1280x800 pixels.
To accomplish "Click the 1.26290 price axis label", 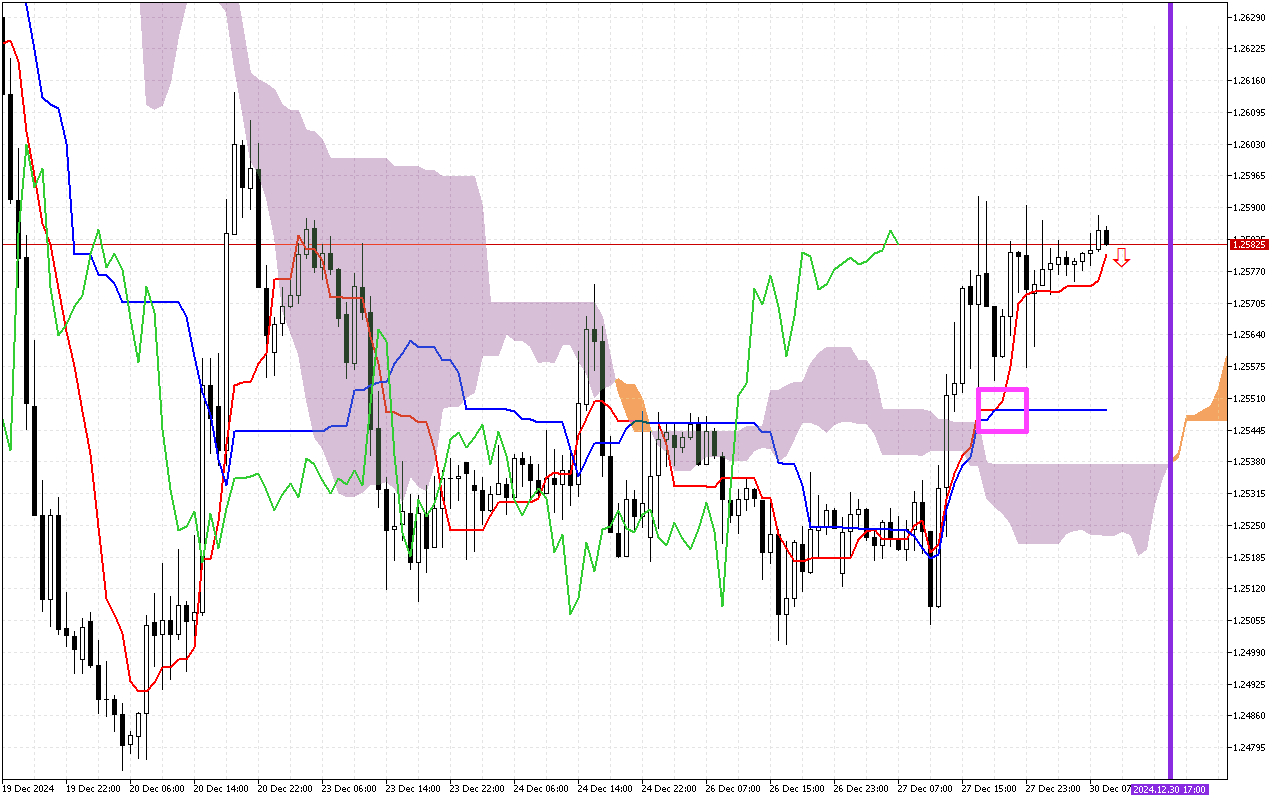I will pos(1249,17).
